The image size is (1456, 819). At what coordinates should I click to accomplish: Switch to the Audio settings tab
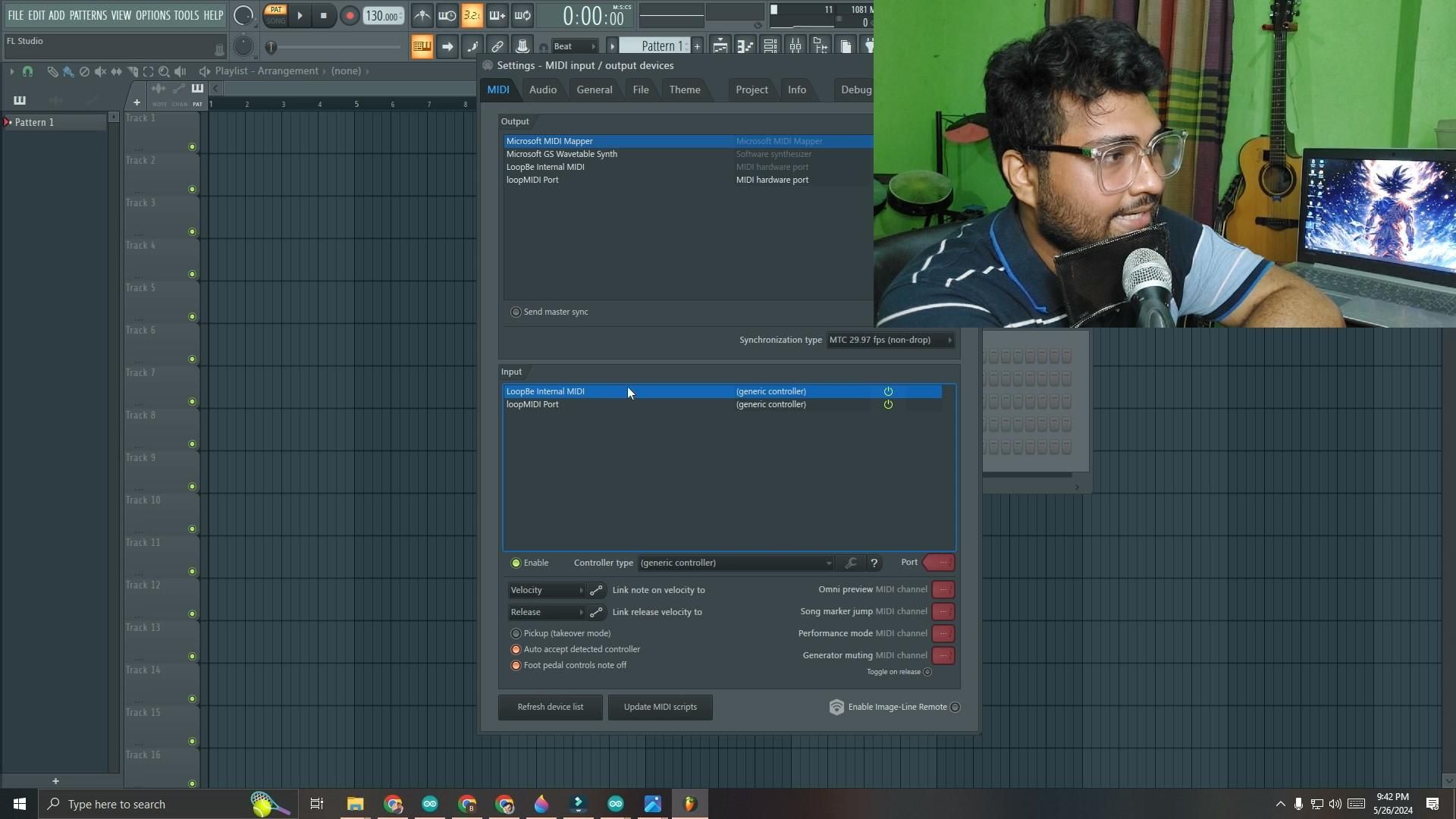coord(542,90)
